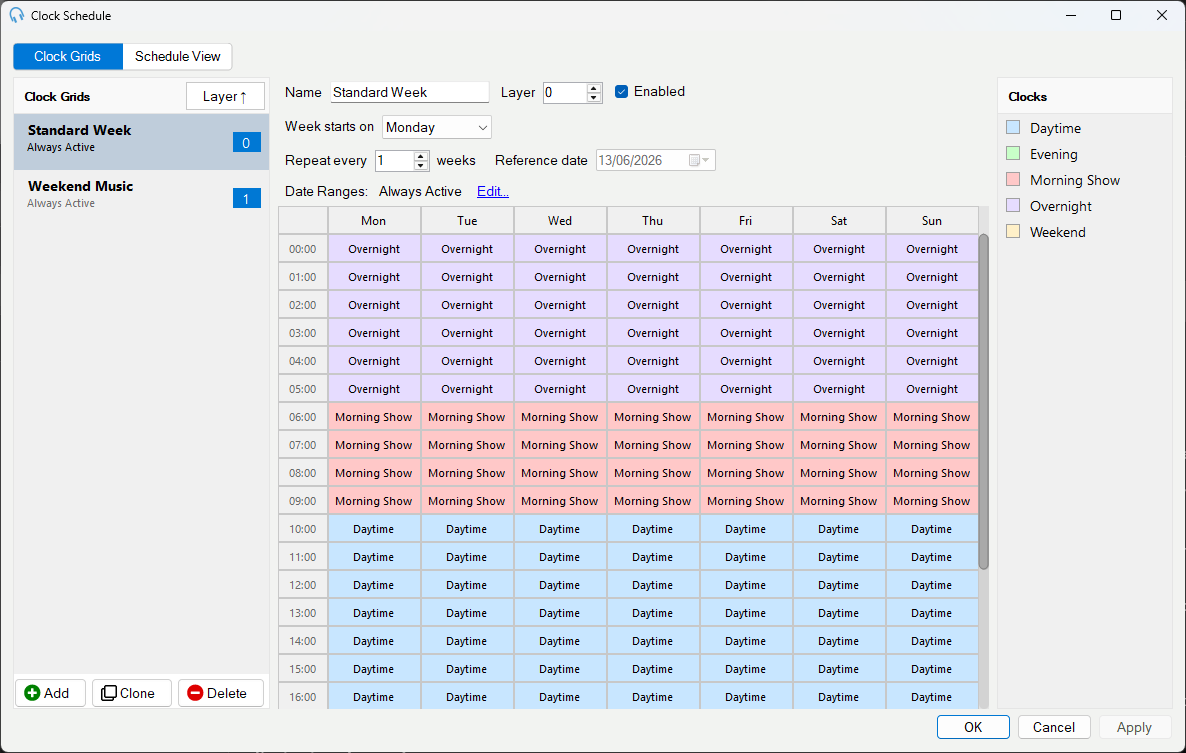The height and width of the screenshot is (753, 1186).
Task: Select Overnight in the Clocks list
Action: pos(1060,206)
